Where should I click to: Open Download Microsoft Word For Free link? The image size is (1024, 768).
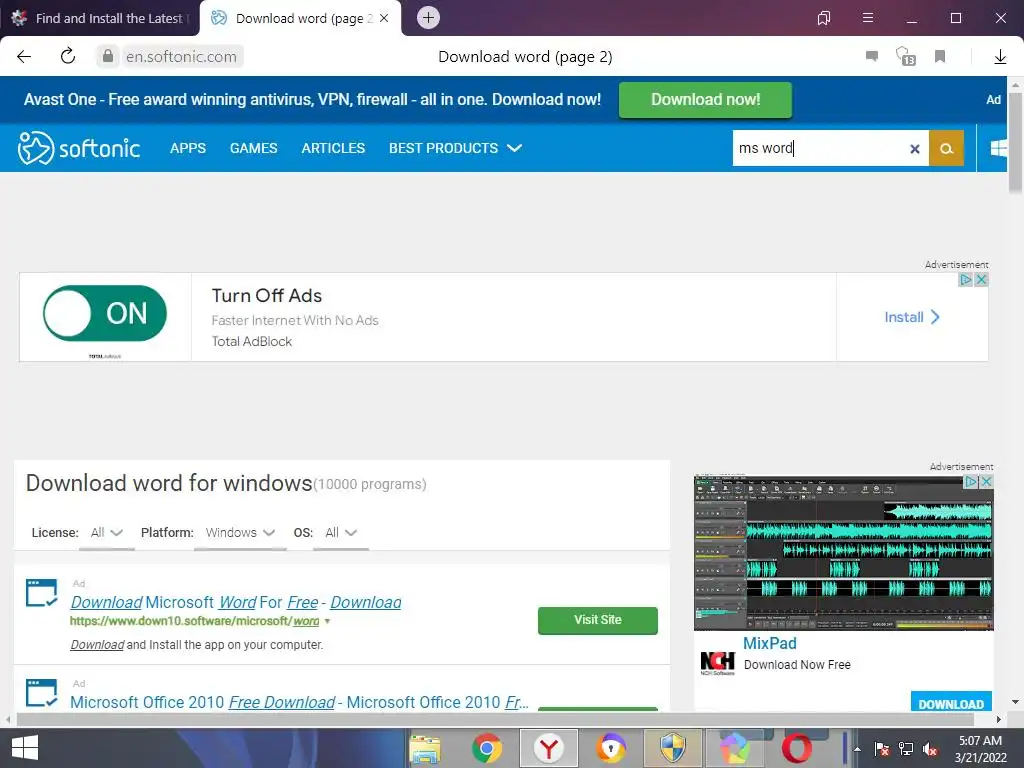(236, 602)
